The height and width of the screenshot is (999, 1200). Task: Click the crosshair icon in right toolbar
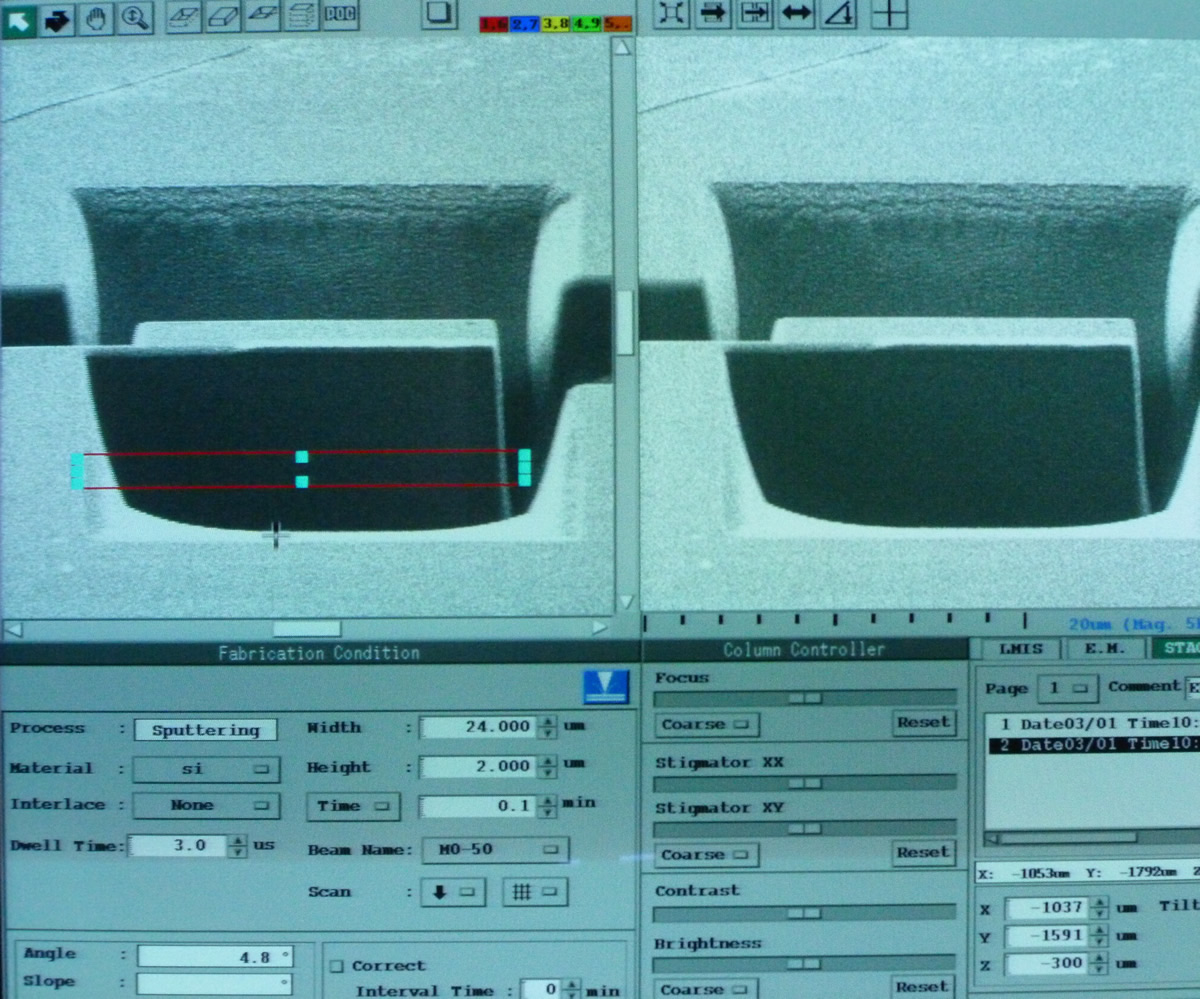tap(889, 14)
